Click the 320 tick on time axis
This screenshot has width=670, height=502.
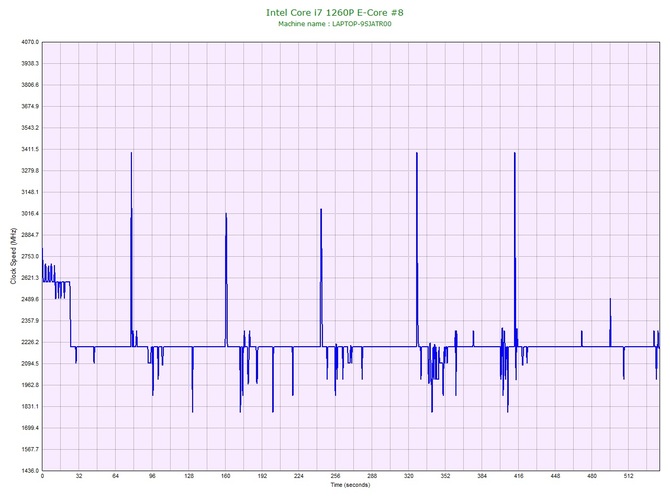coord(409,476)
